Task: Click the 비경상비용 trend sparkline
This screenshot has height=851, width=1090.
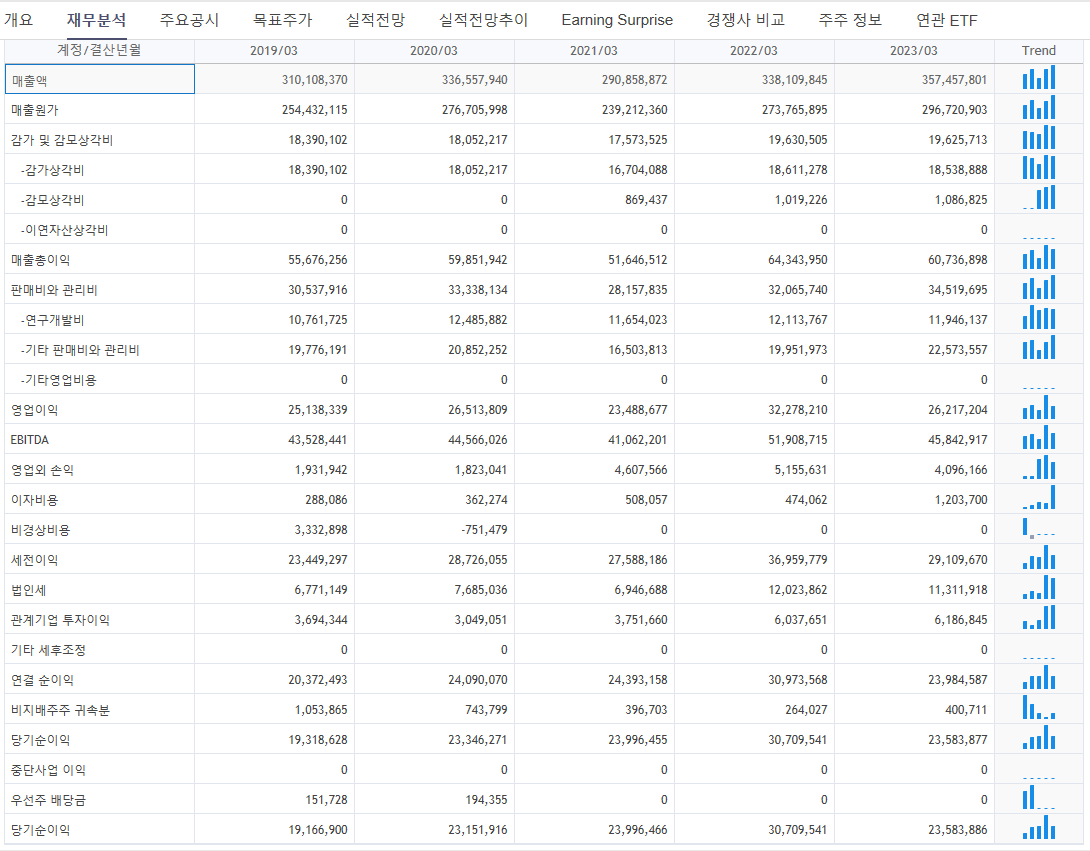Action: 1039,527
